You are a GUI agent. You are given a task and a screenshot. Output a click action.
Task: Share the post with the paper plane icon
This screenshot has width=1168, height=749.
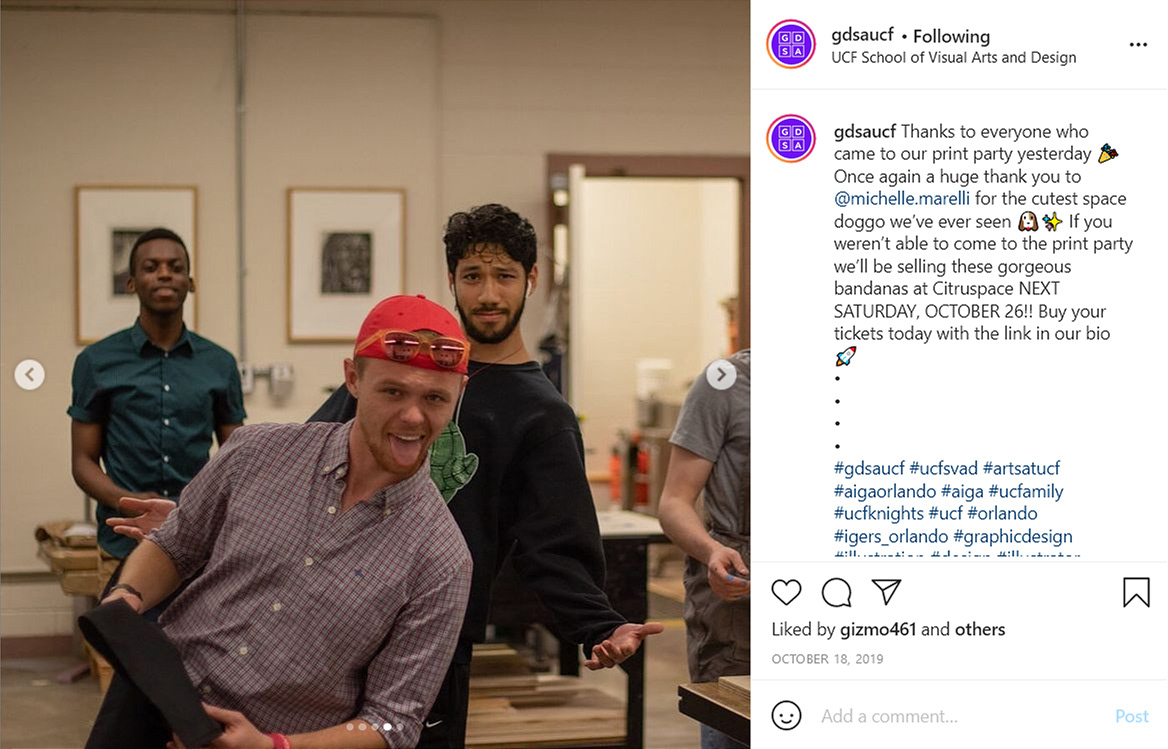[x=887, y=591]
